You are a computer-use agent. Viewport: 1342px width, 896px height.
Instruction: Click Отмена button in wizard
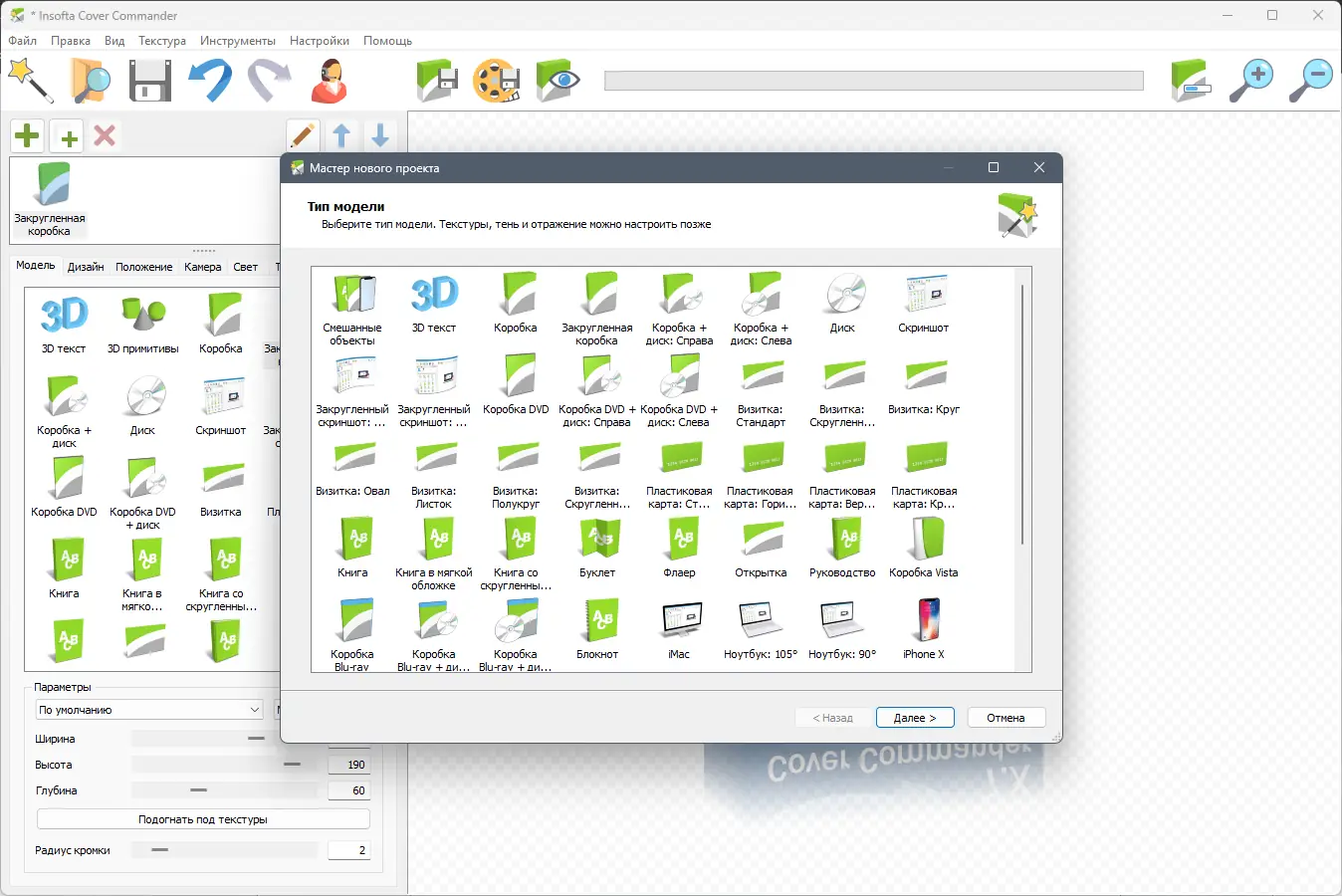coord(1006,718)
